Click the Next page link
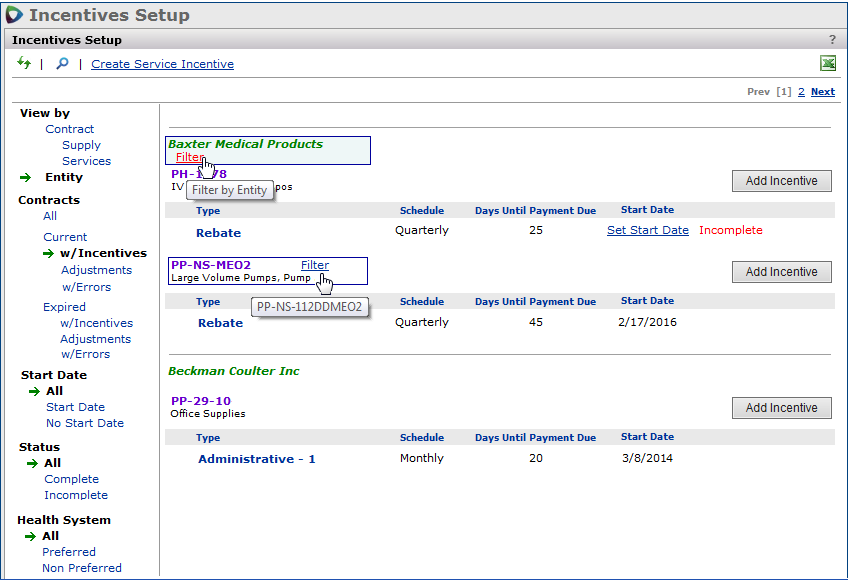This screenshot has height=580, width=848. (822, 92)
